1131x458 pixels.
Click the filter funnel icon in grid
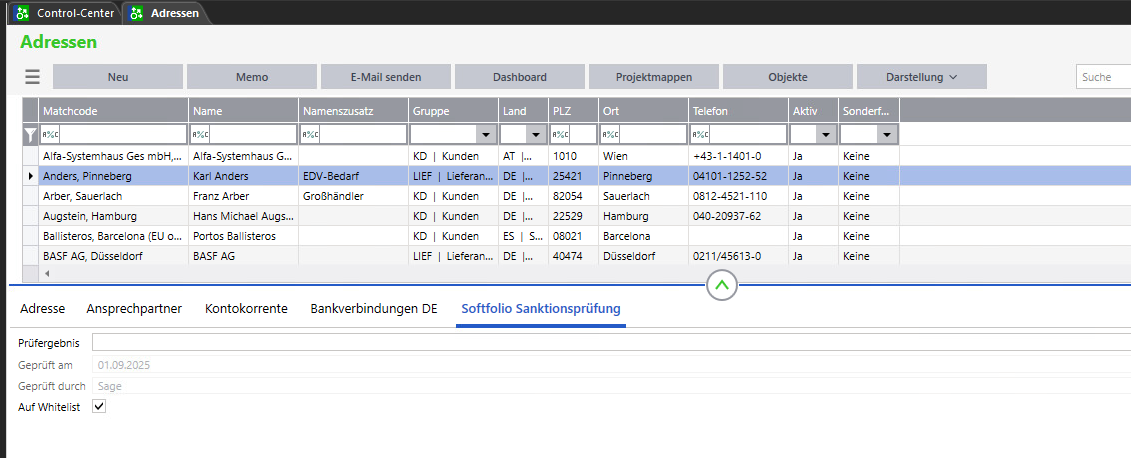(30, 134)
